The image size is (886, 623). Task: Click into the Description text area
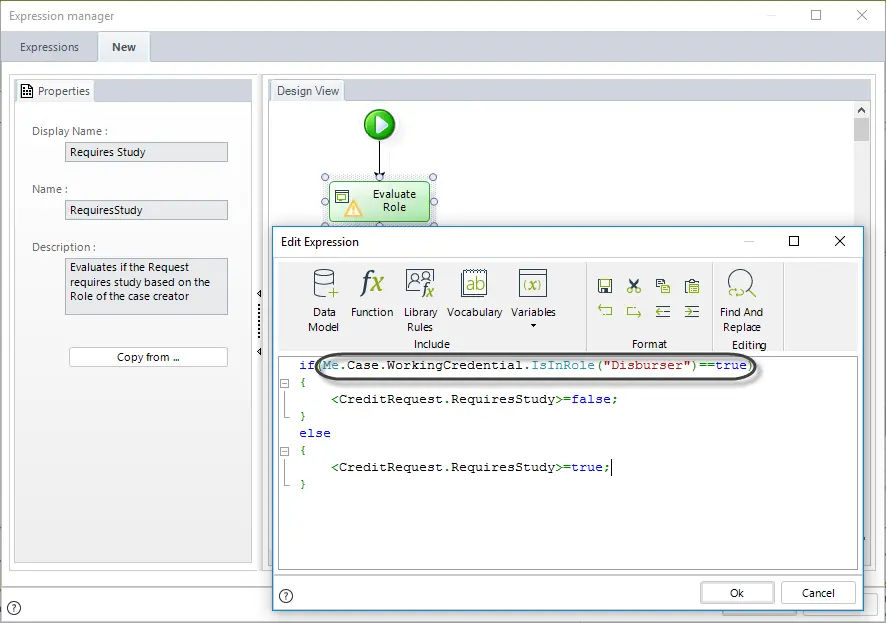(x=146, y=286)
